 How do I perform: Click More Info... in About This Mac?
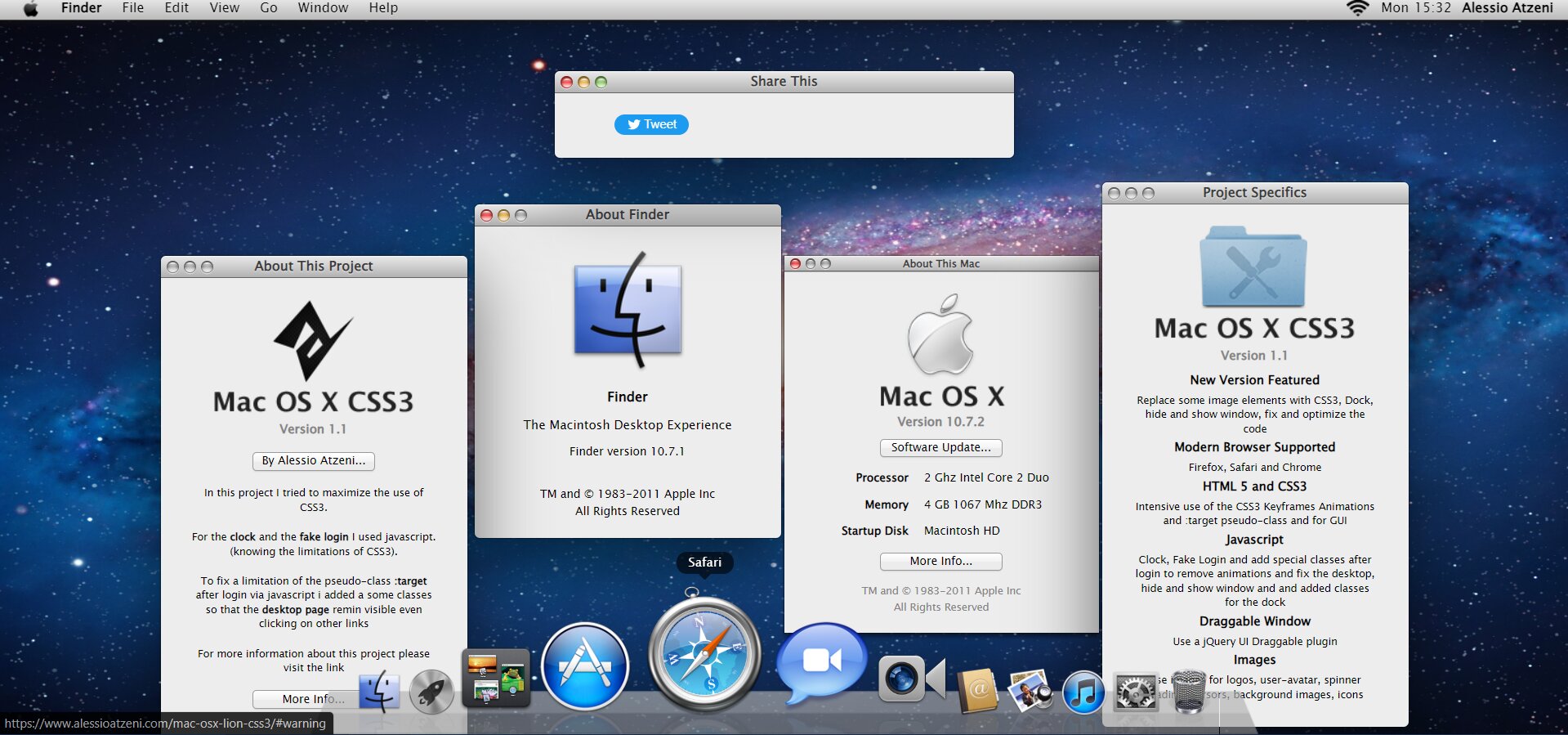pos(941,562)
